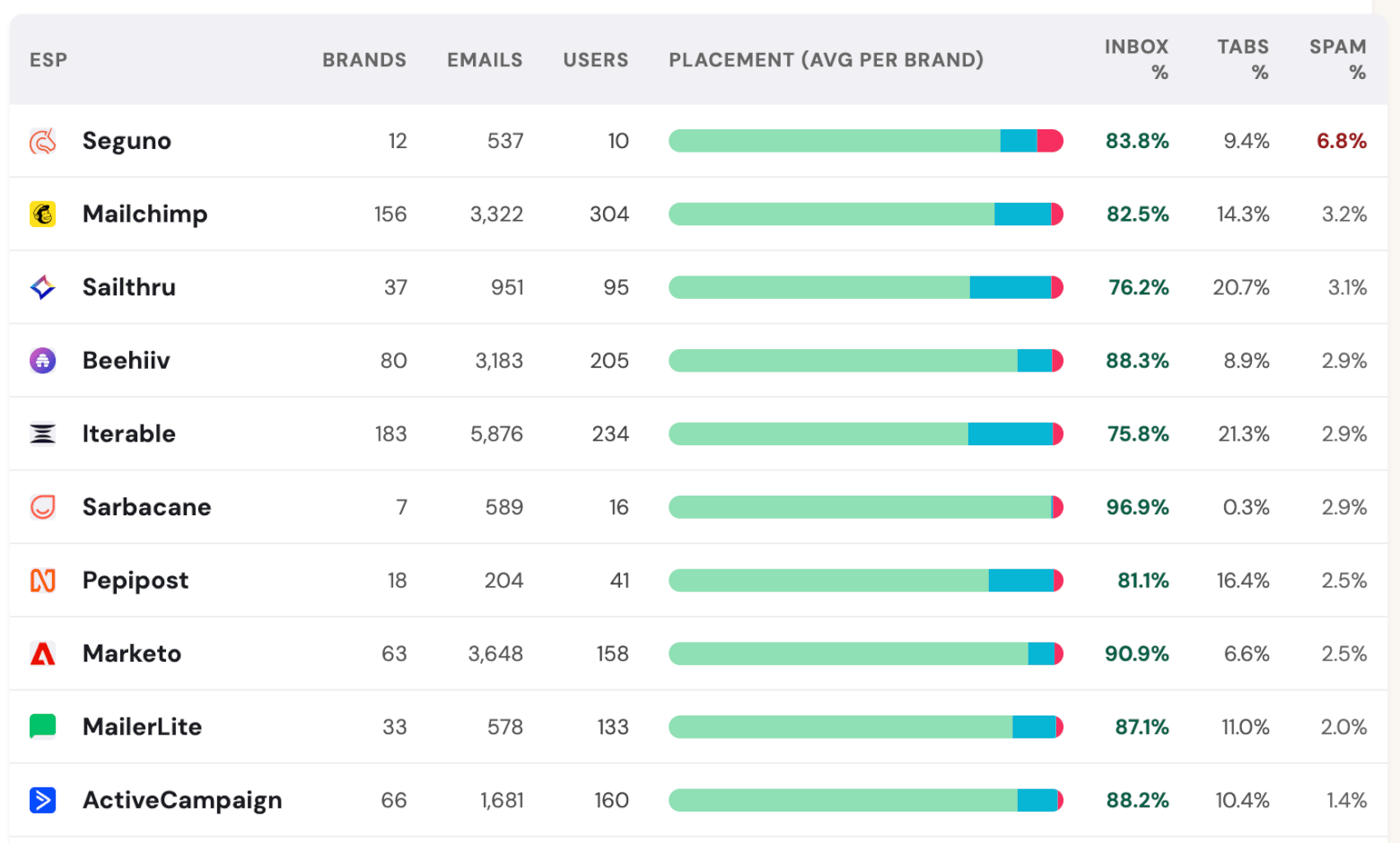Click Sailthru's placement bar
This screenshot has height=843, width=1400.
click(866, 287)
